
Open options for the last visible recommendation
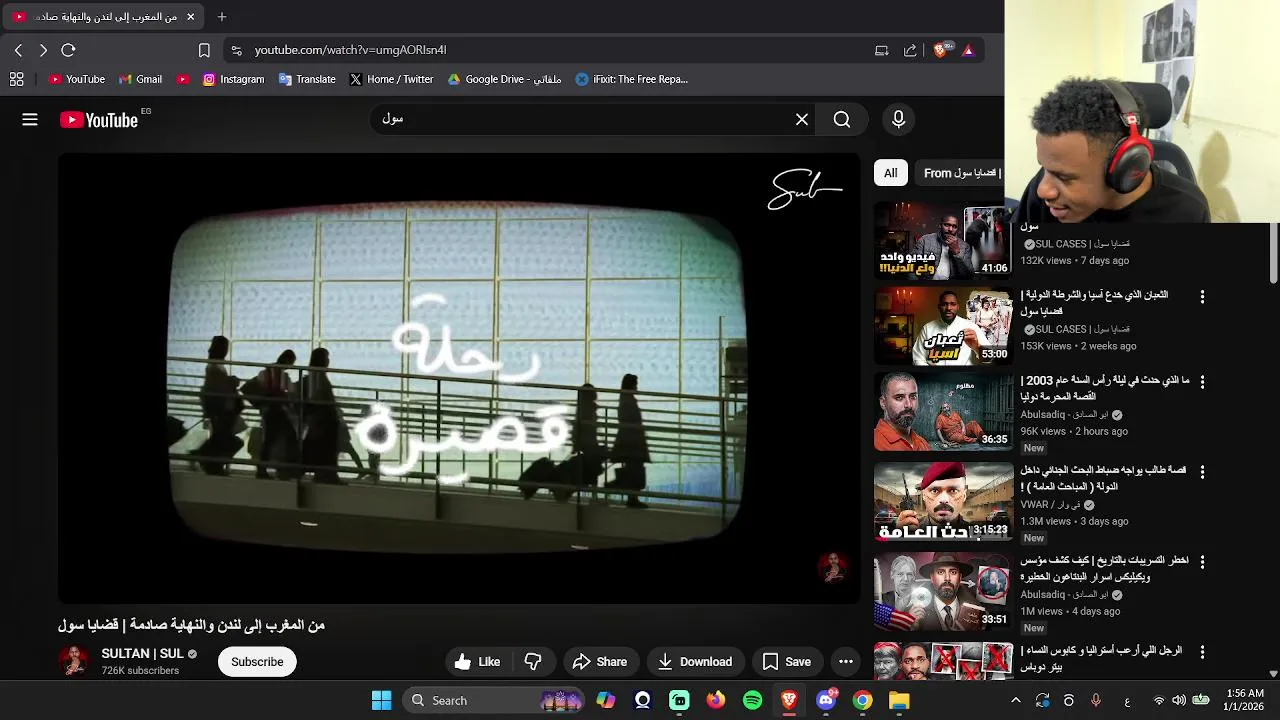pos(1202,652)
